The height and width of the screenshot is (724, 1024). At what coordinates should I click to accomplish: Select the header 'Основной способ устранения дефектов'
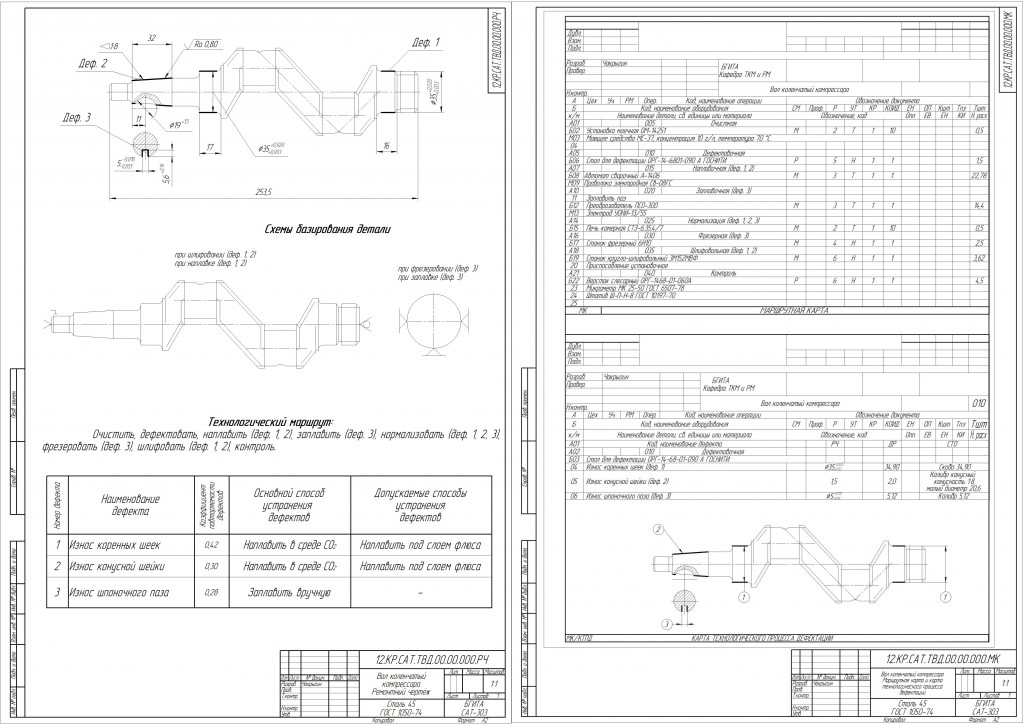pos(289,505)
